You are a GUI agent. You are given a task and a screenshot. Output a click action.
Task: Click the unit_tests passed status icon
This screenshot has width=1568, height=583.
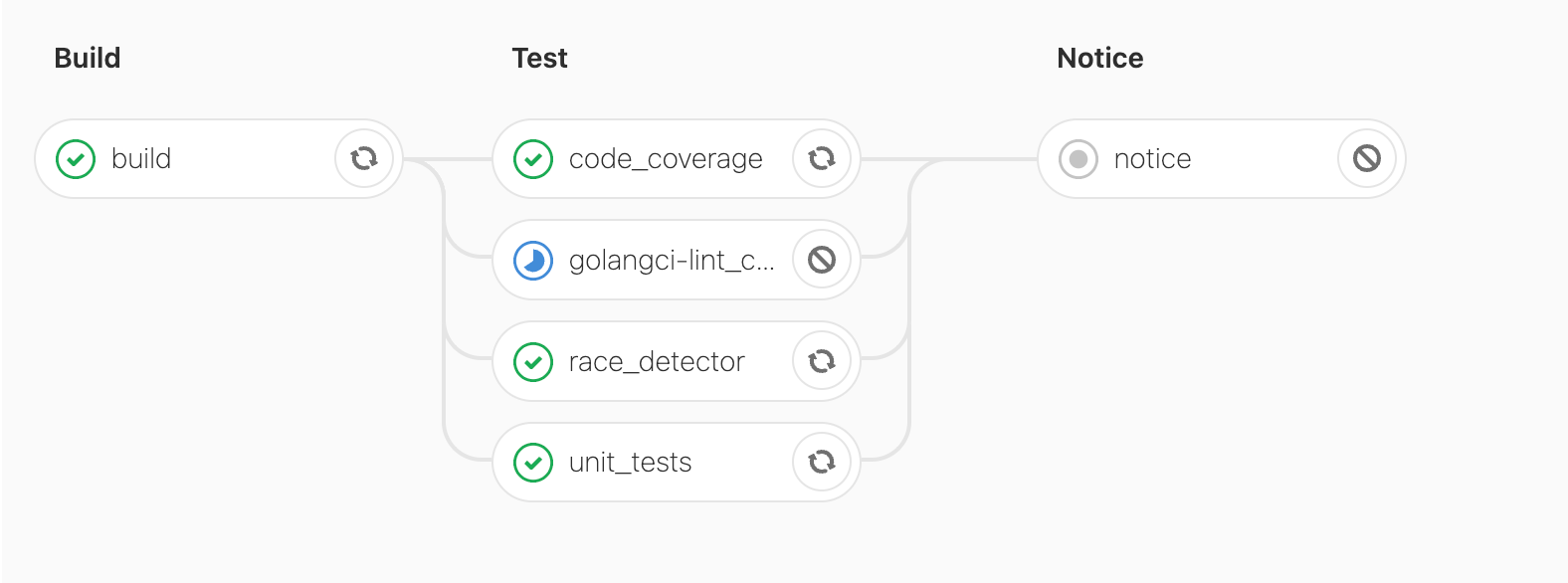533,462
